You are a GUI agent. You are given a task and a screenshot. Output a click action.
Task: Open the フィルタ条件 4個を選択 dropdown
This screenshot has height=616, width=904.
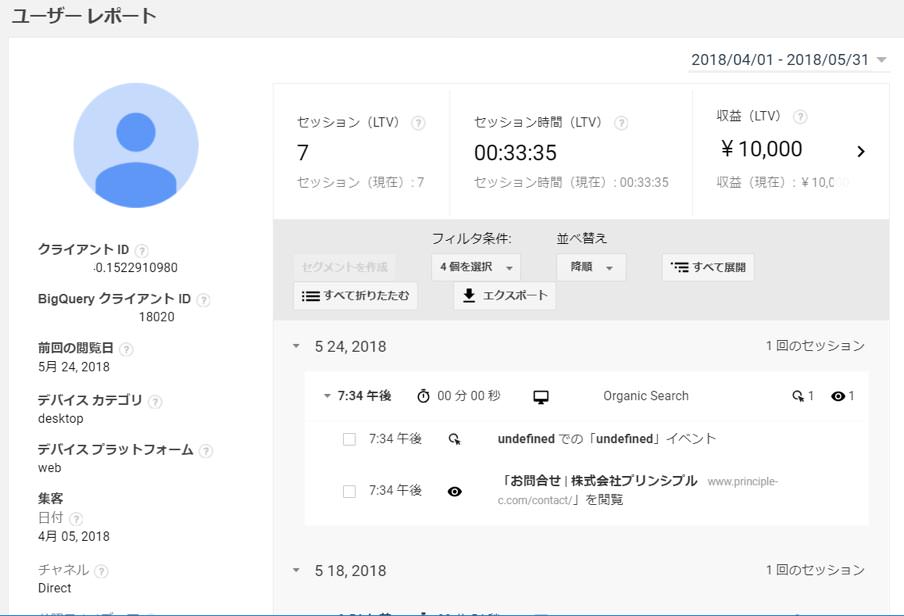coord(476,267)
